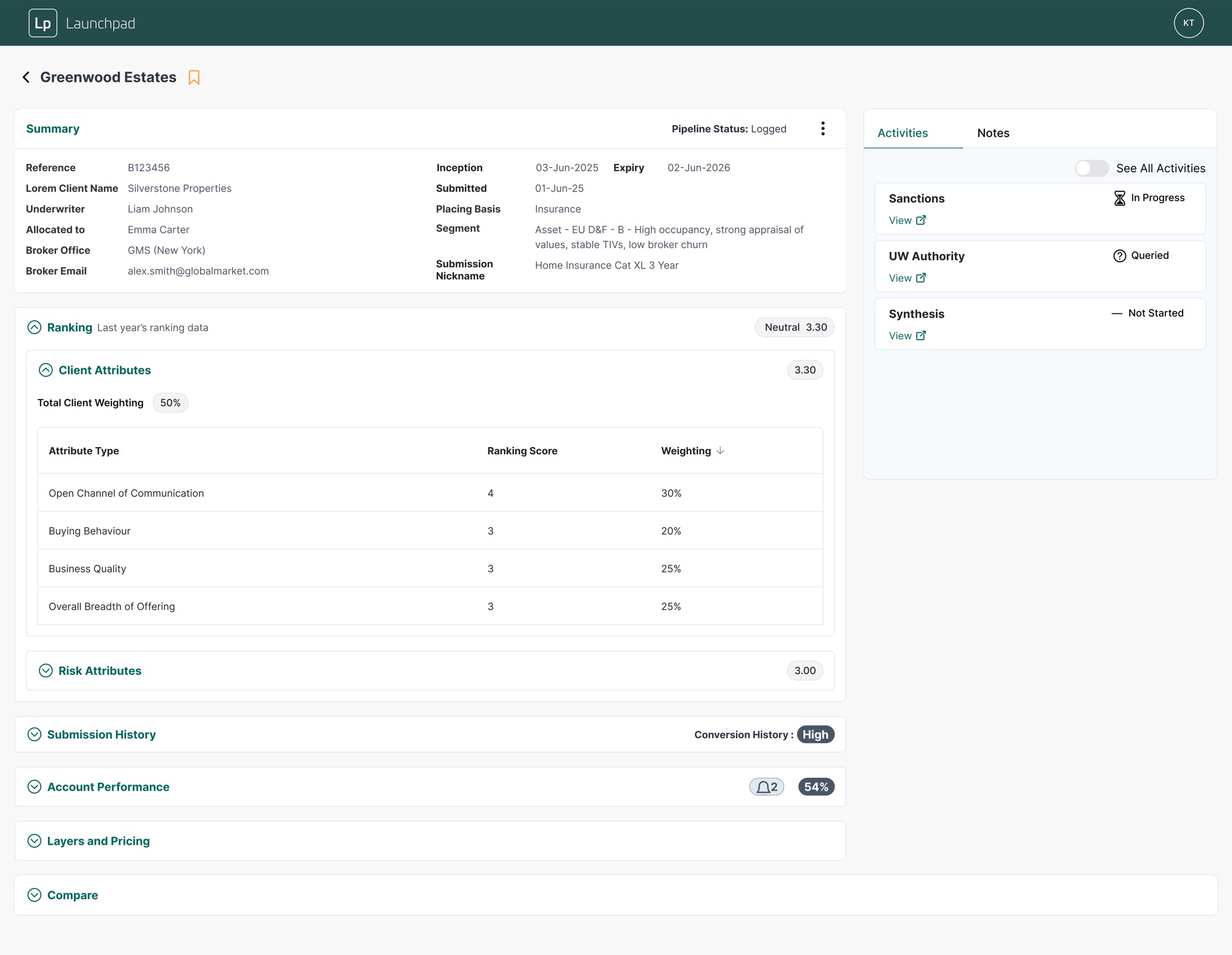Click the Pipeline Status Logged text
Image resolution: width=1232 pixels, height=955 pixels.
pyautogui.click(x=729, y=129)
